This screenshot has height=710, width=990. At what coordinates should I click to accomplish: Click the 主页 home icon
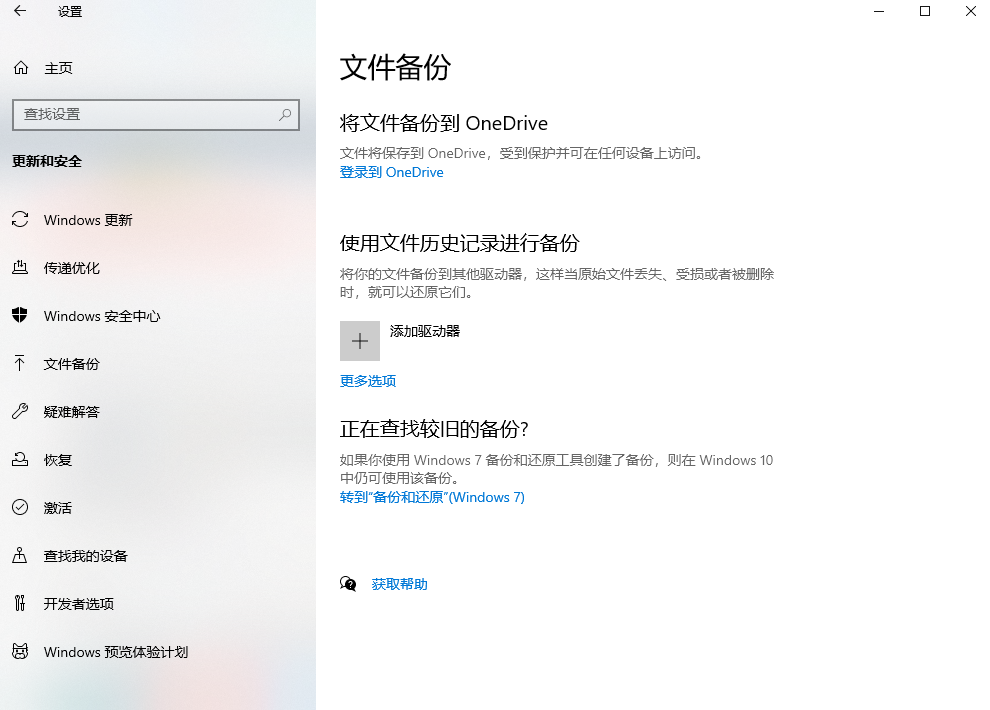(20, 67)
